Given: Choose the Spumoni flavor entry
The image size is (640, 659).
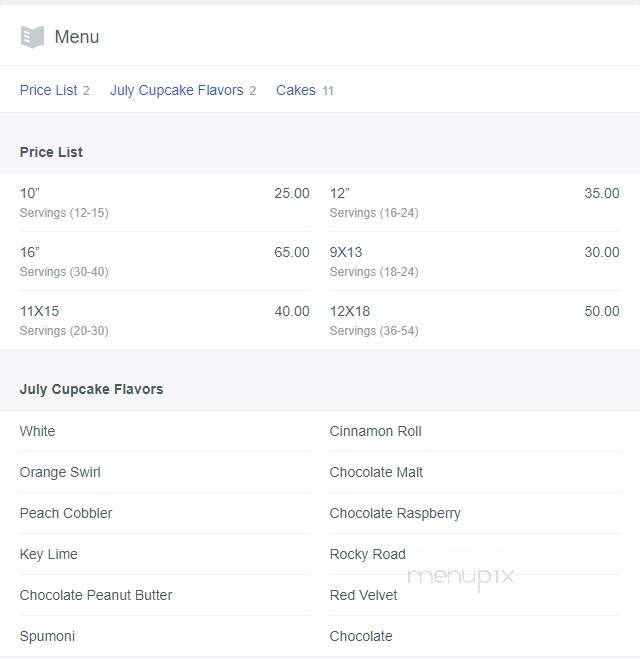Looking at the screenshot, I should (165, 636).
